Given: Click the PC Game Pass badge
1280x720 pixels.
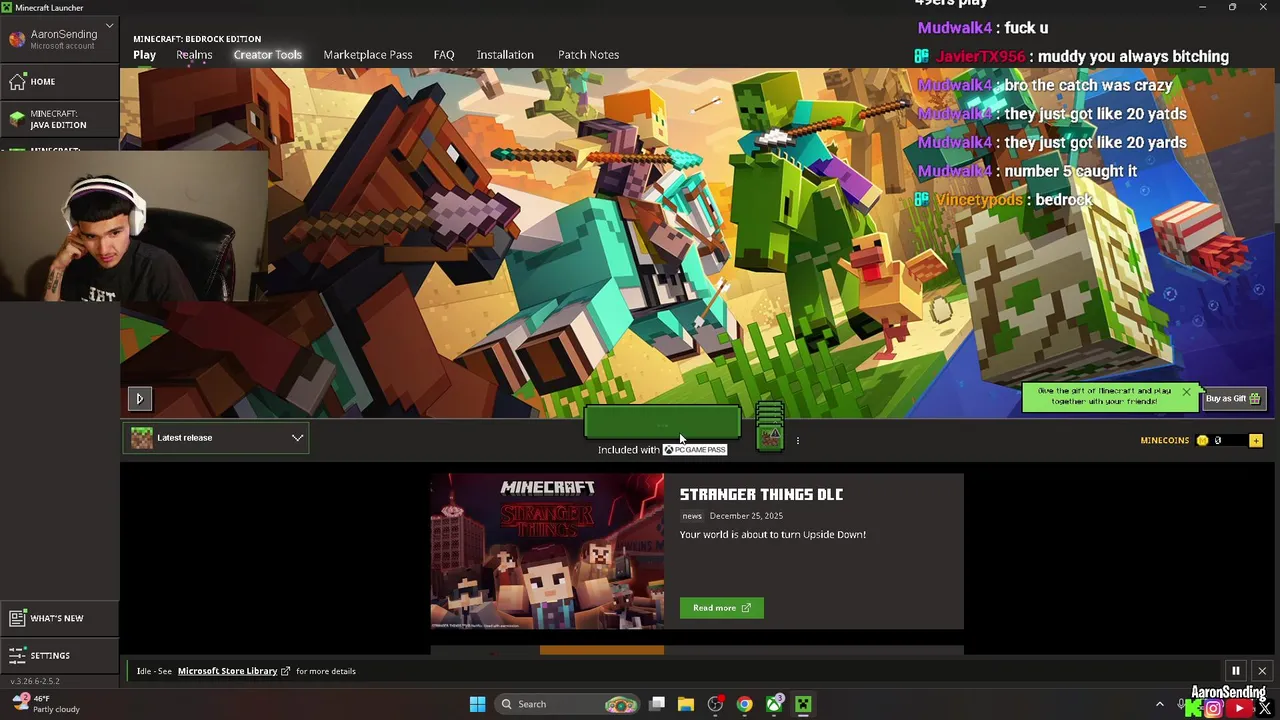Looking at the screenshot, I should (x=695, y=450).
